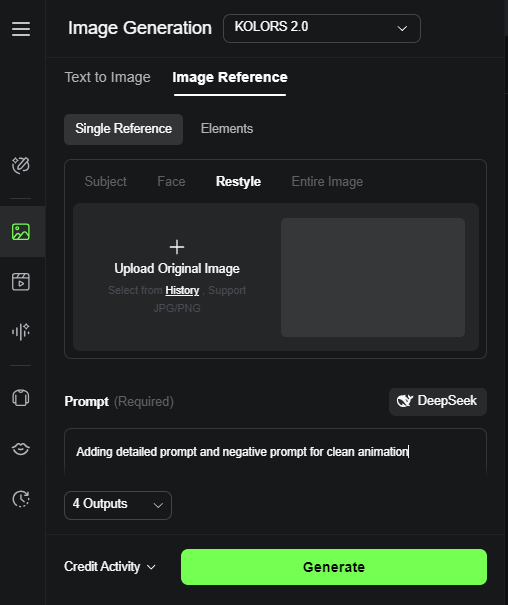Screen dimensions: 508x605
Task: Open the video generation sidebar icon
Action: (x=21, y=282)
